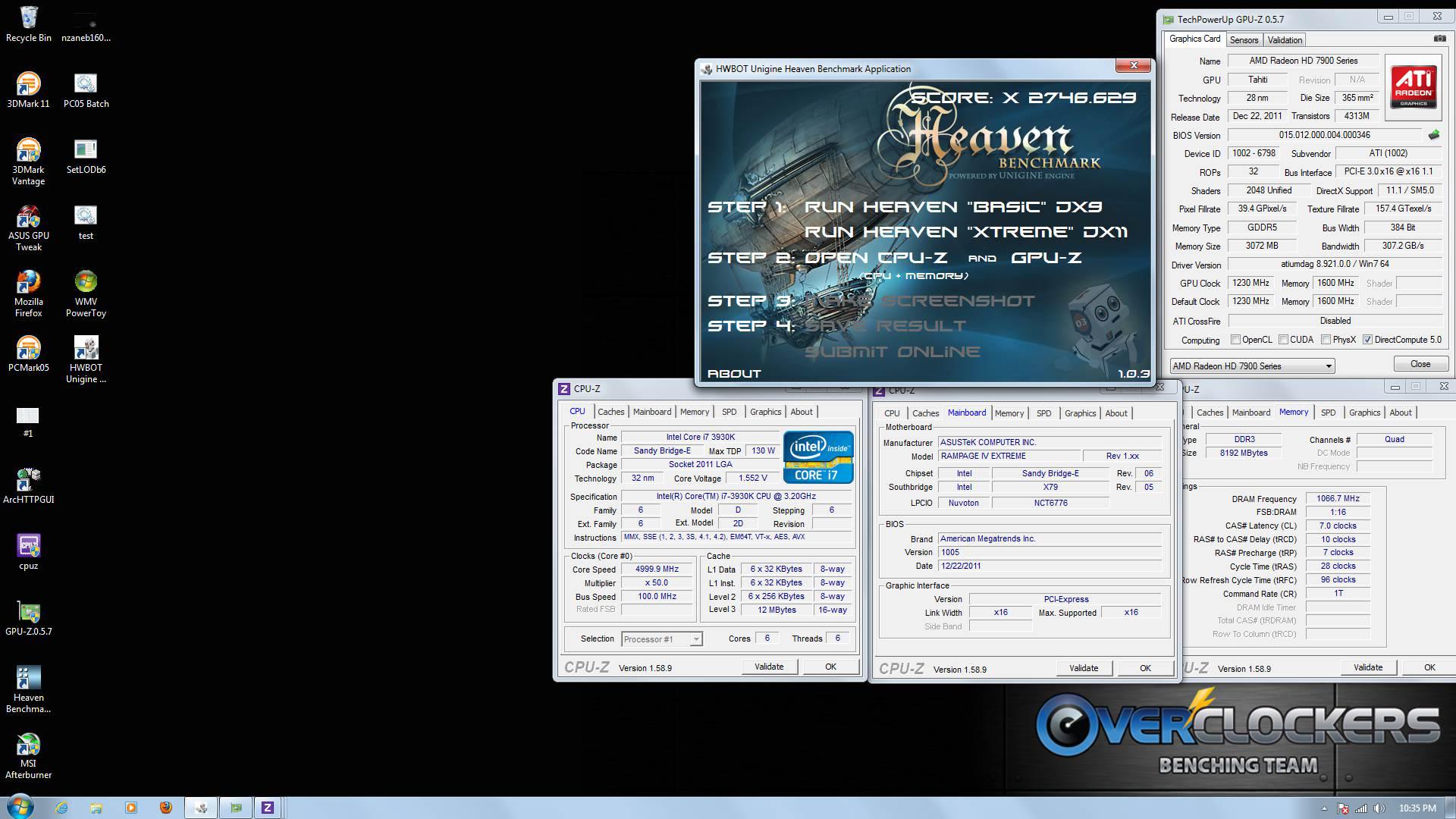Switch to CPU-Z taskbar button
This screenshot has width=1456, height=819.
coord(267,808)
